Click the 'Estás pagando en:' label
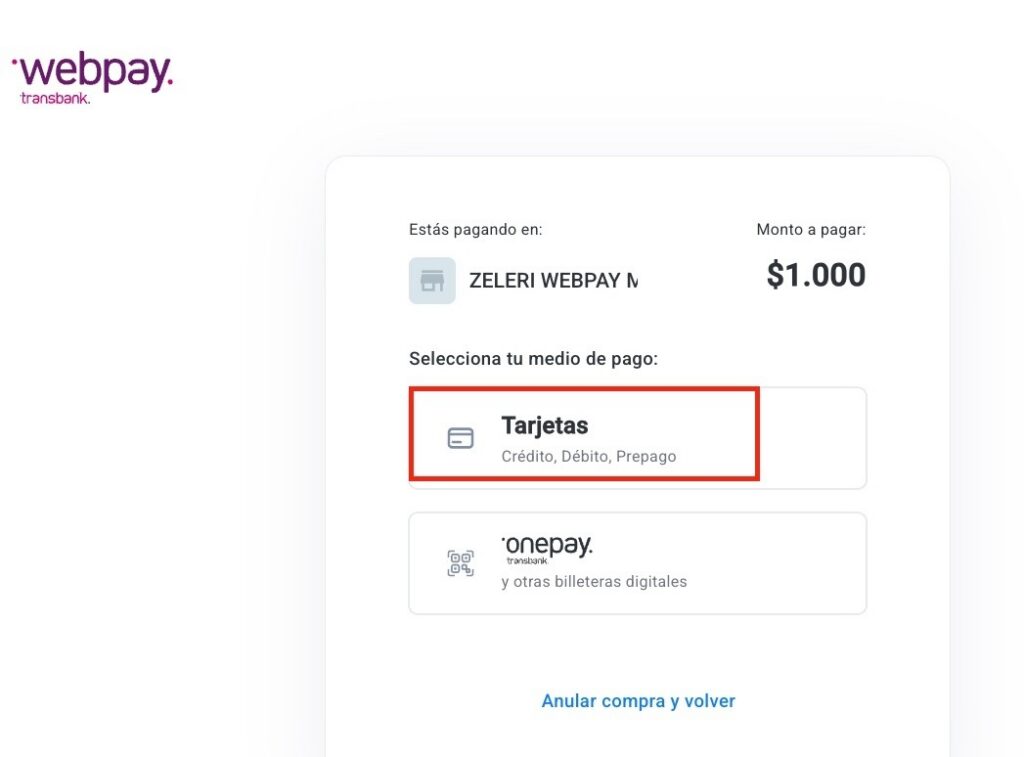This screenshot has height=757, width=1024. click(475, 230)
